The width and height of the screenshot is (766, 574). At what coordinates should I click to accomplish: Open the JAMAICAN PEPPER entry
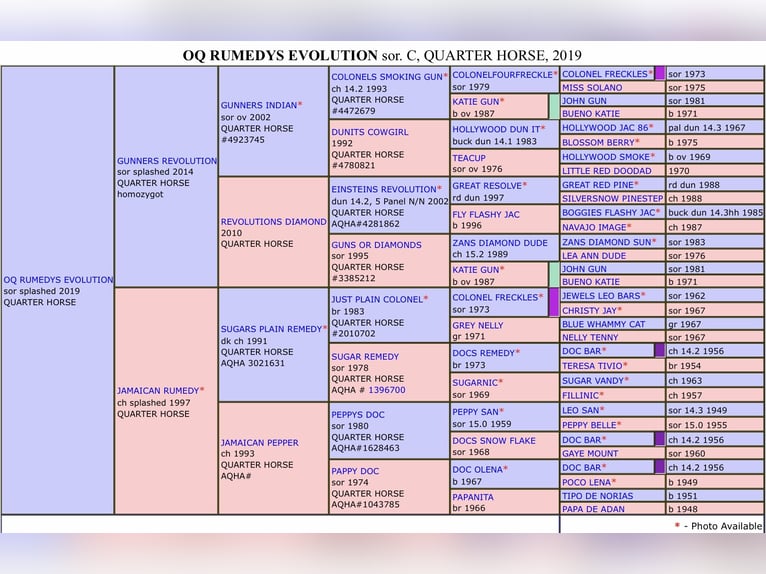point(259,442)
